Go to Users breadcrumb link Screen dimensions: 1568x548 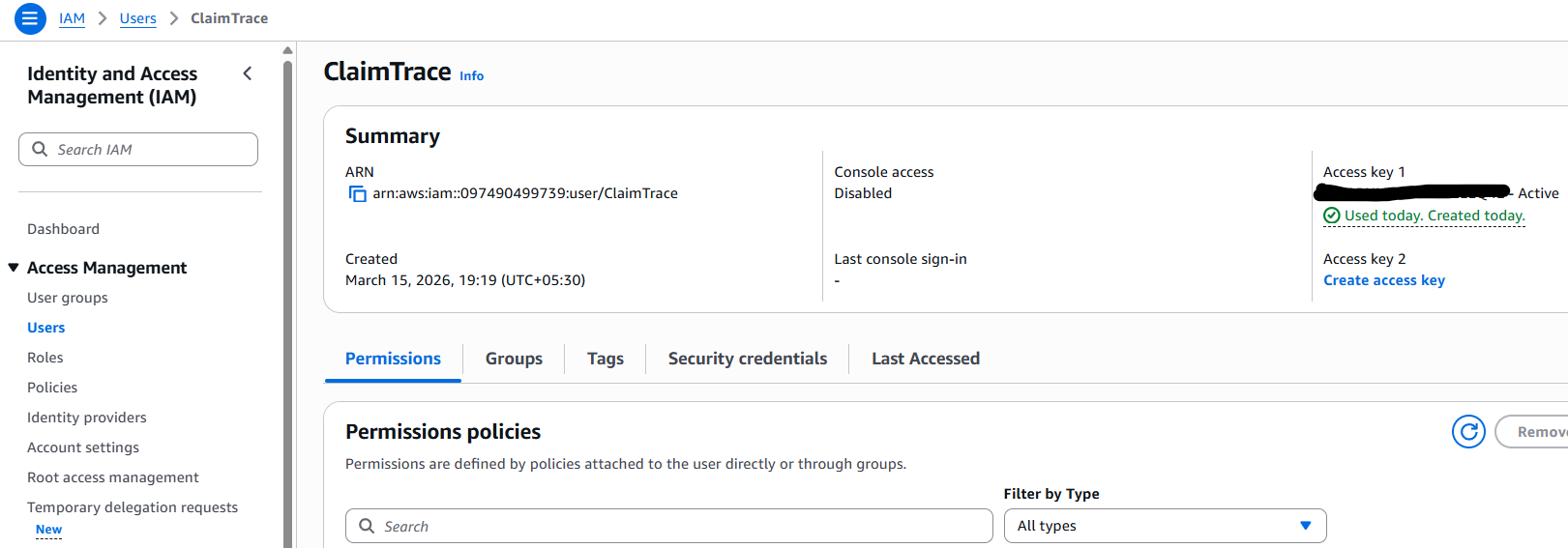[137, 18]
